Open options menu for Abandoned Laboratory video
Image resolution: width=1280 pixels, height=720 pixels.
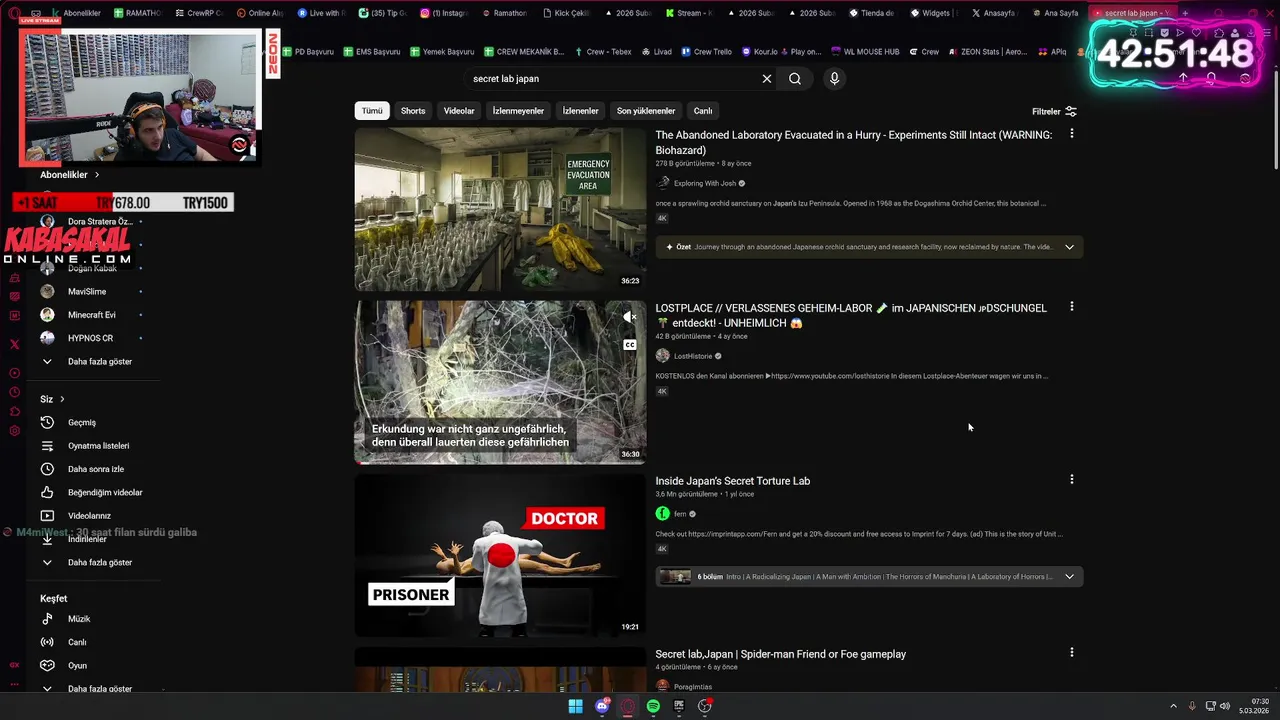[1071, 134]
